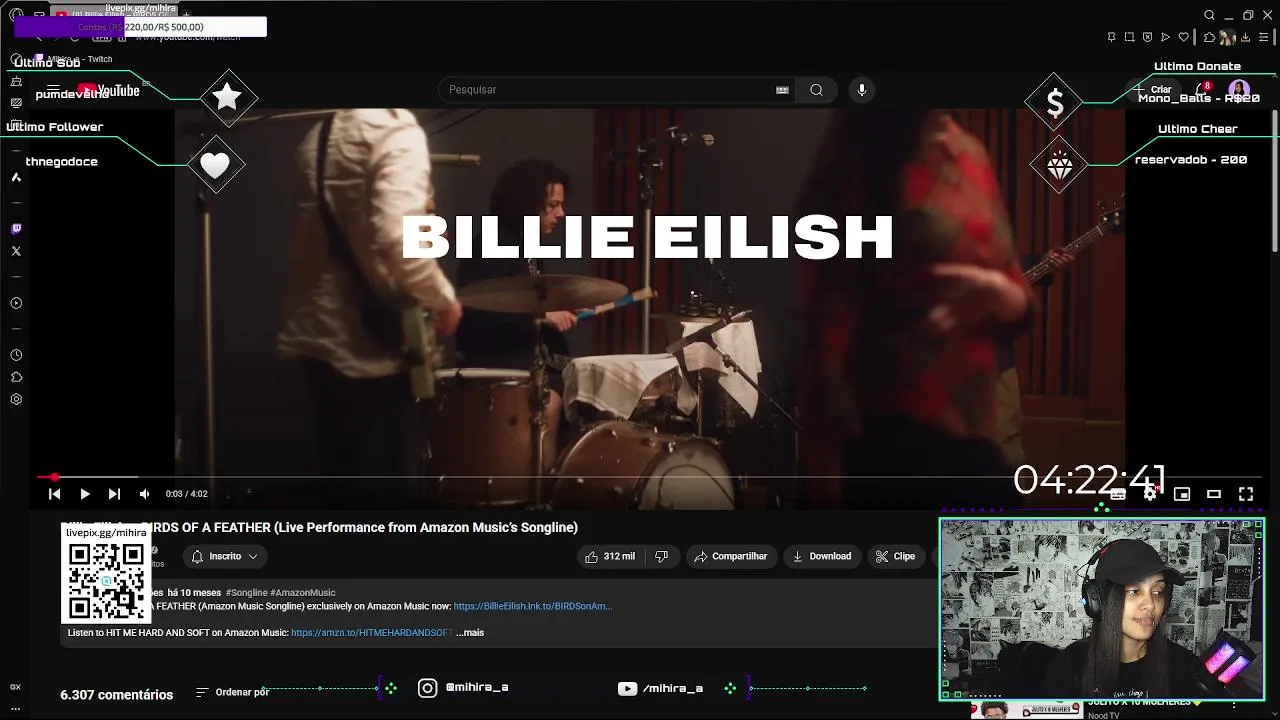Click the Download button
Image resolution: width=1280 pixels, height=720 pixels.
coord(821,556)
